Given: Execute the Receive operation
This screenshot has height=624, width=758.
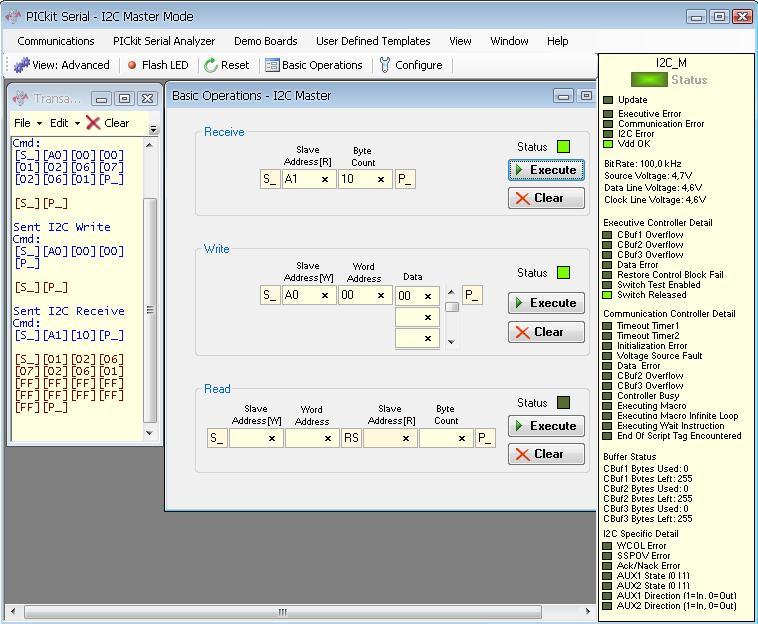Looking at the screenshot, I should coord(546,170).
